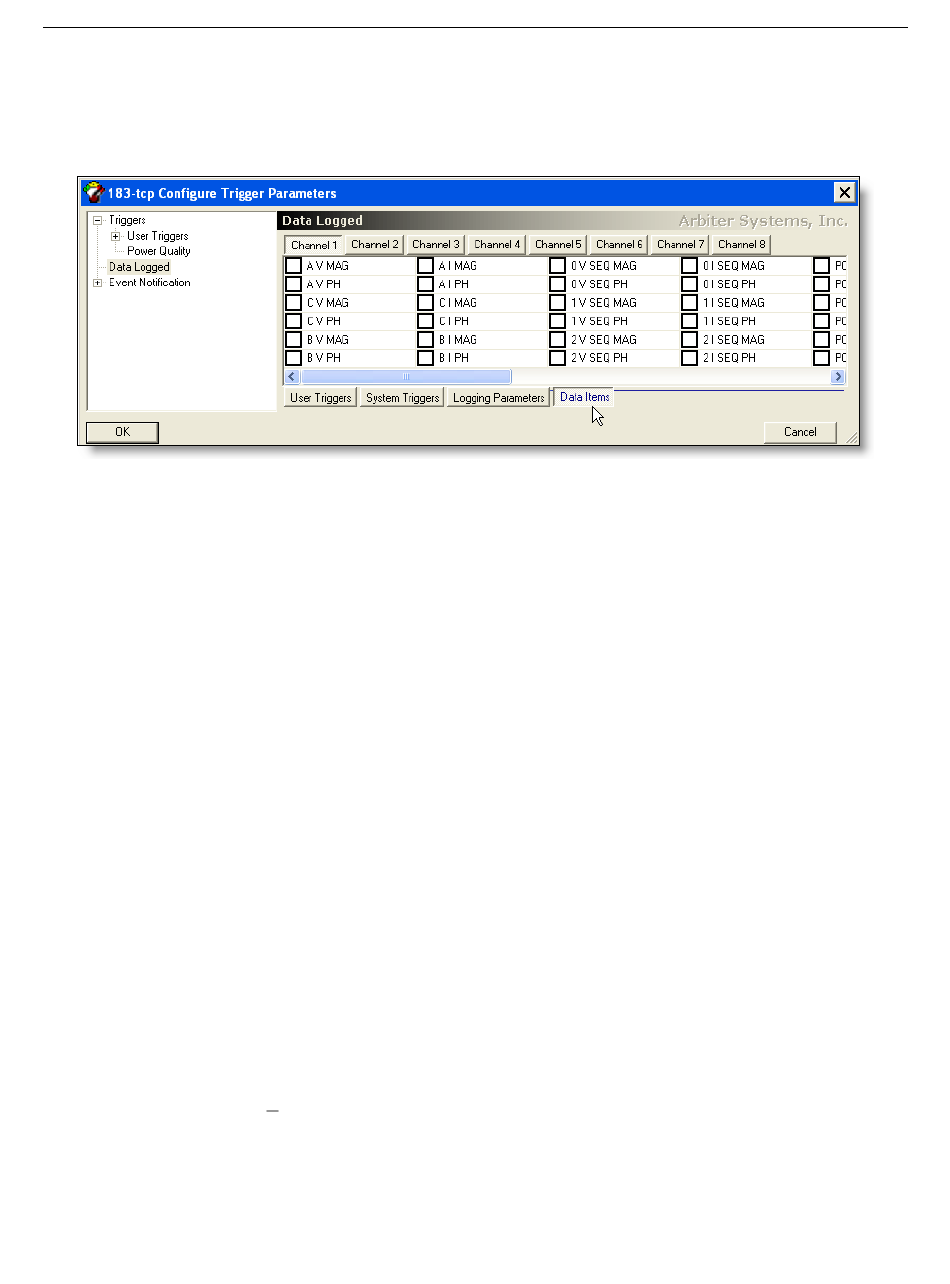Check the C V MAG box
950x1284 pixels.
point(294,303)
